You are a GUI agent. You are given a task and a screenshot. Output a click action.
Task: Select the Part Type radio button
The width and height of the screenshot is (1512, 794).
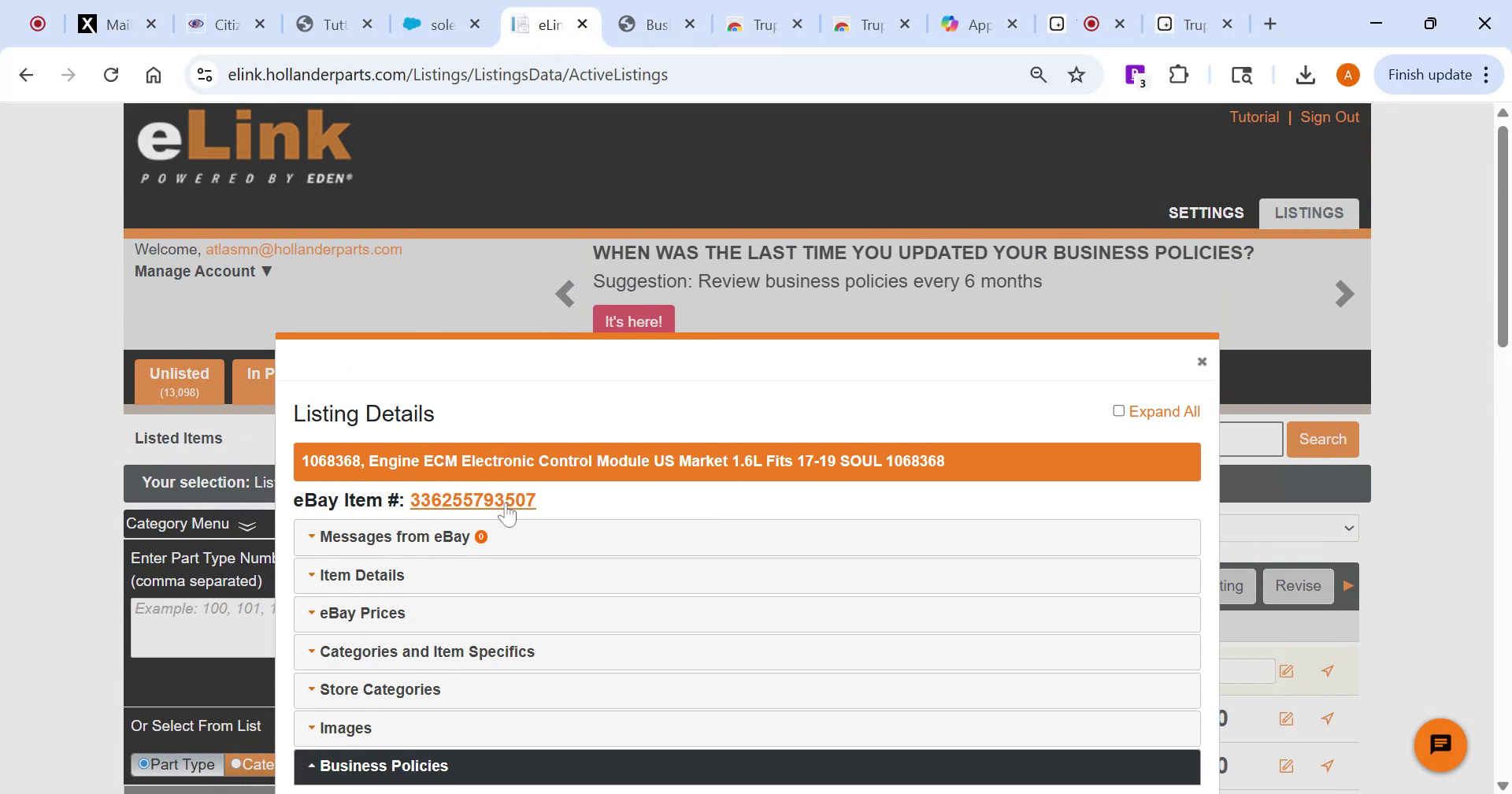(144, 763)
